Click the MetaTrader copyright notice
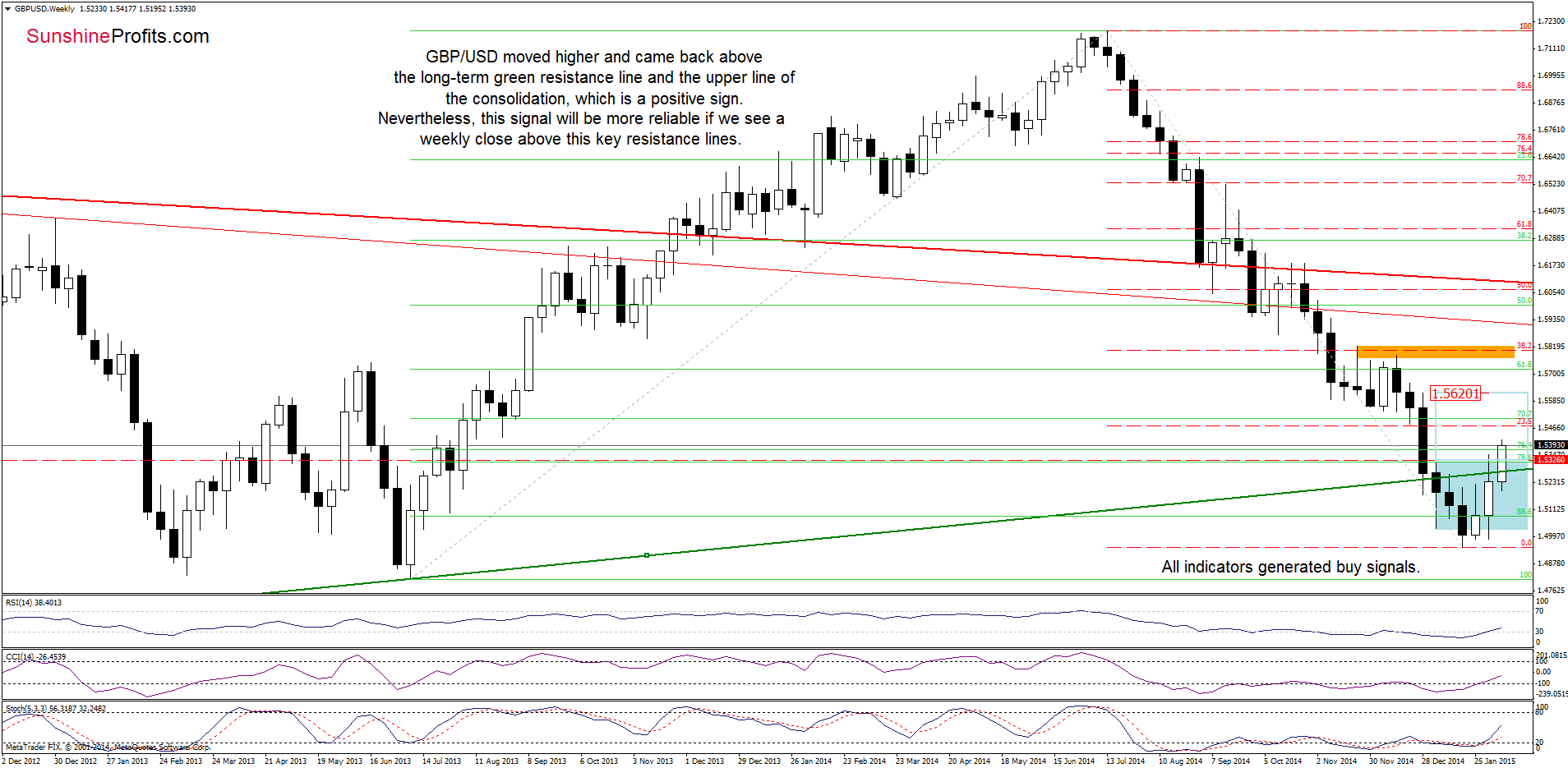The image size is (1568, 768). (108, 747)
